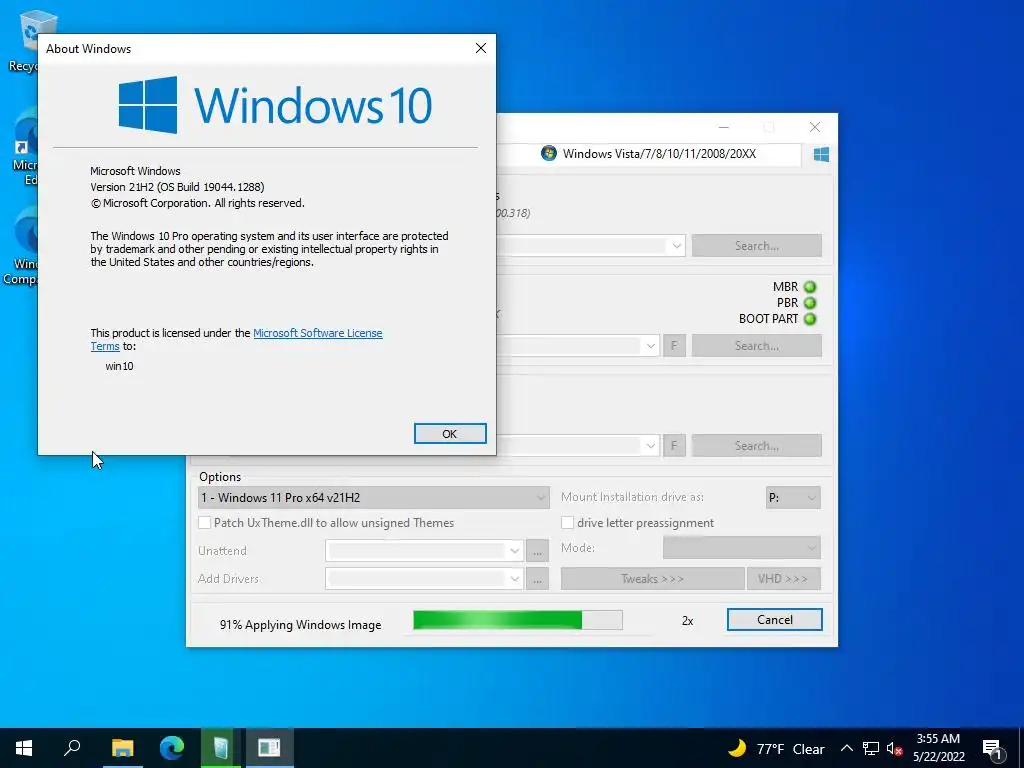Select the Microsoft Edge desktop shortcut
This screenshot has height=768, width=1024.
[24, 148]
